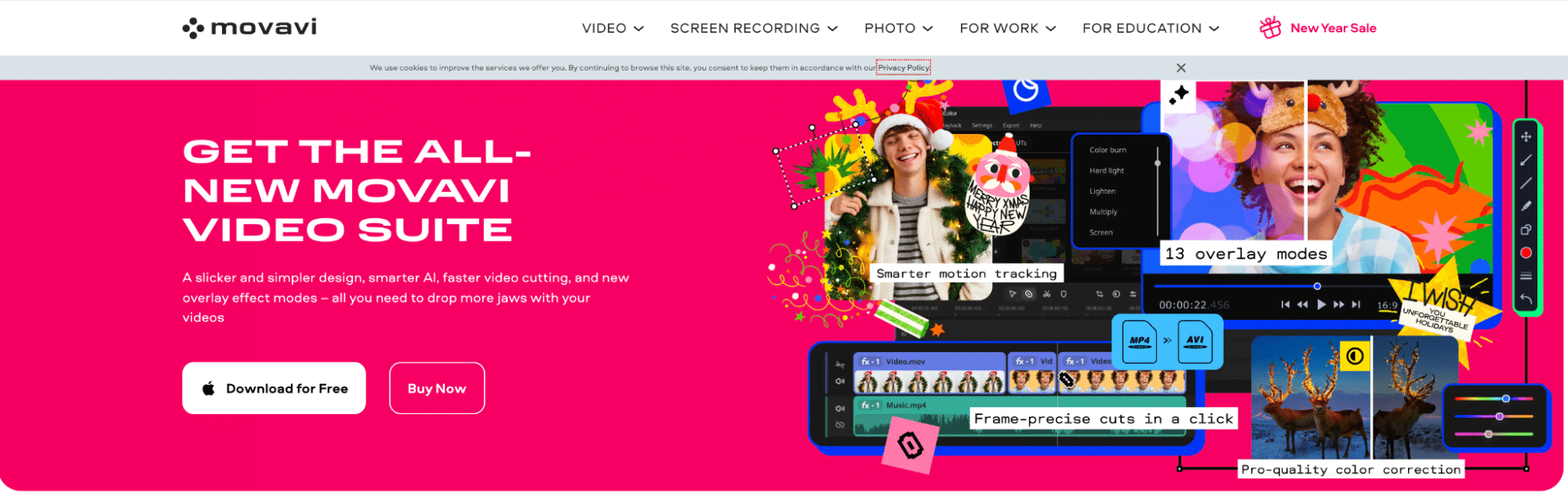Skip to start in the preview player

pyautogui.click(x=1285, y=304)
